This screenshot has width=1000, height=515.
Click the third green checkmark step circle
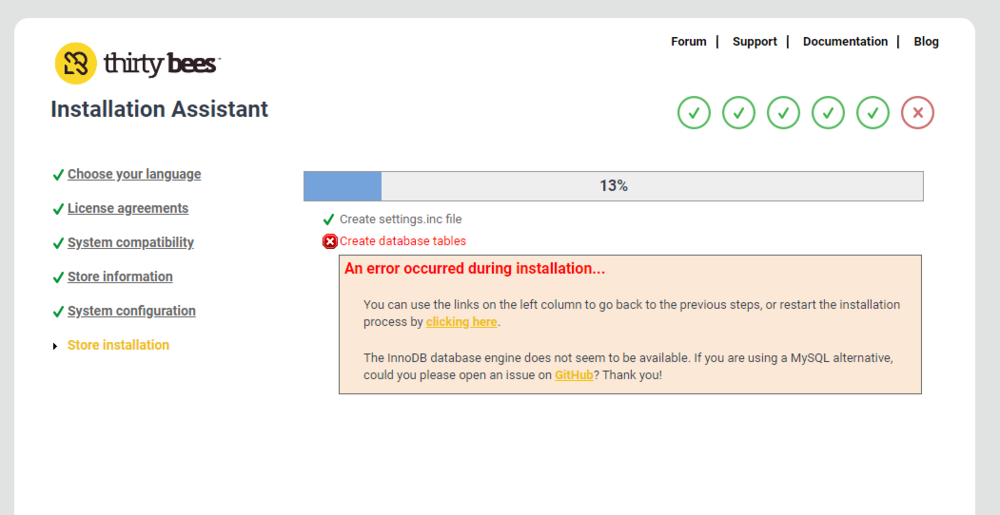click(783, 113)
